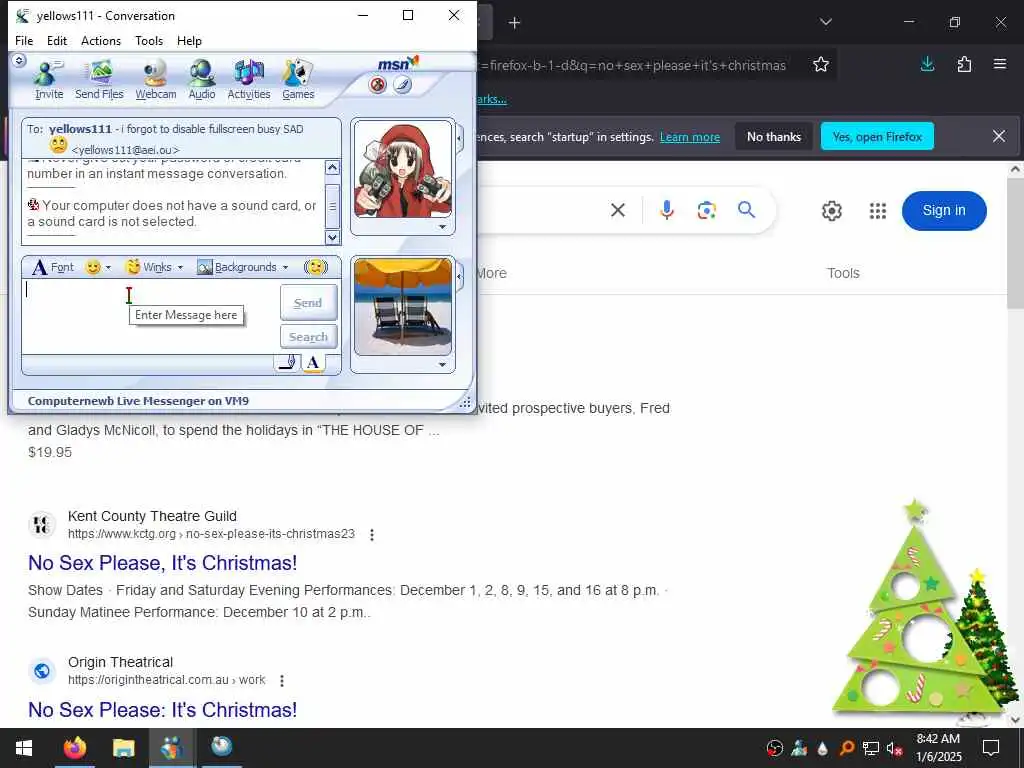The width and height of the screenshot is (1024, 768).
Task: Open more options for Kent County result
Action: [372, 535]
